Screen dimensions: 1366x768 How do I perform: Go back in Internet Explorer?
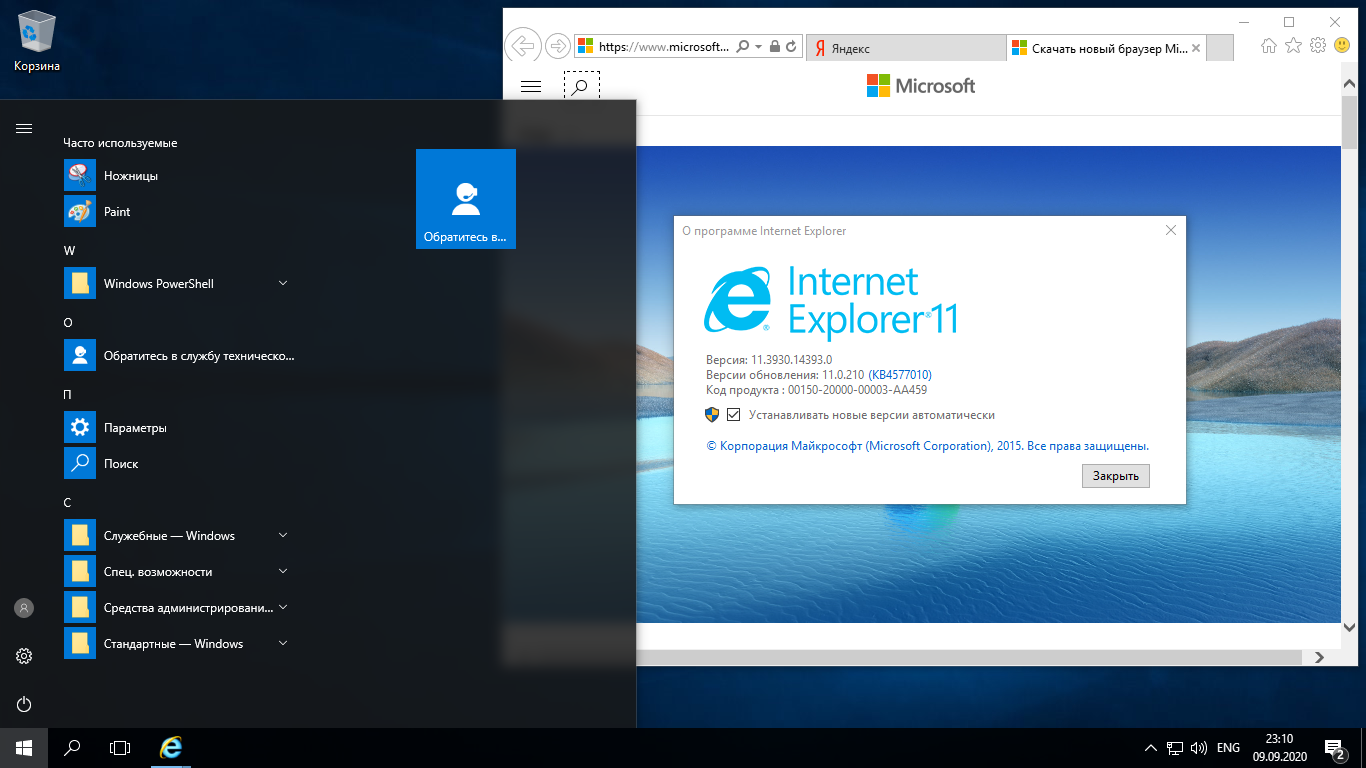pos(522,45)
